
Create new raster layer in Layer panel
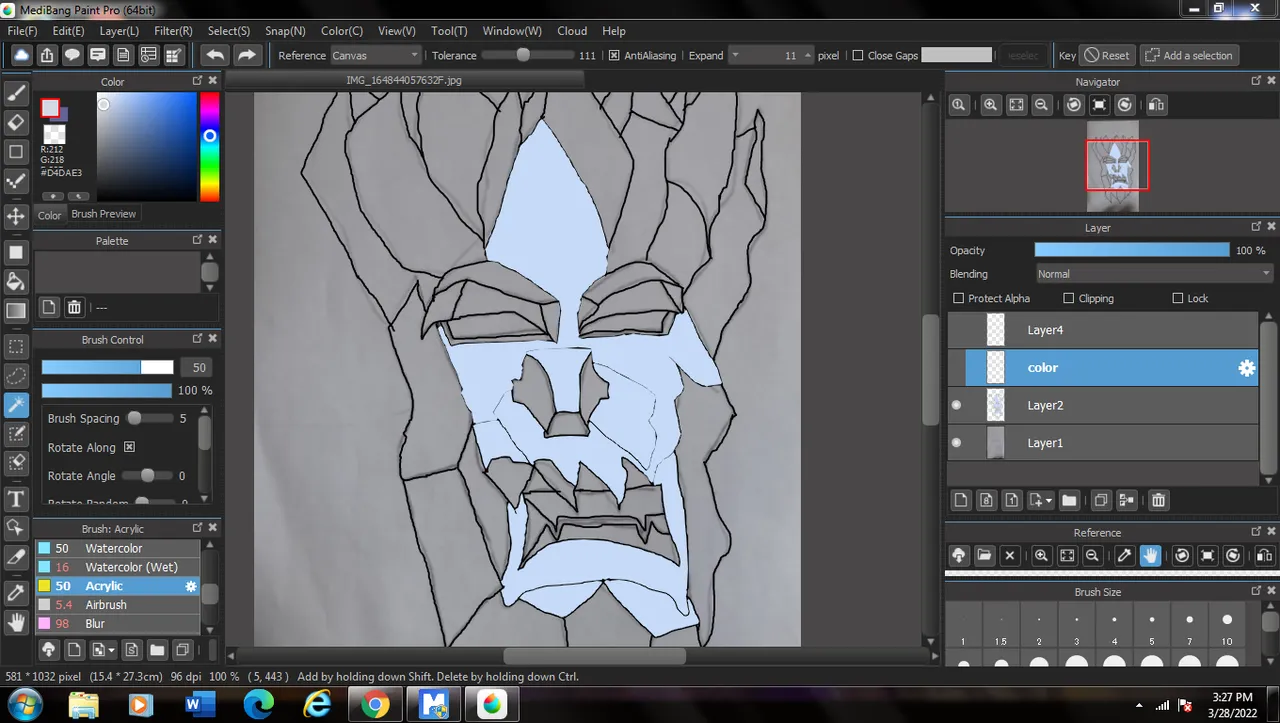(x=960, y=500)
